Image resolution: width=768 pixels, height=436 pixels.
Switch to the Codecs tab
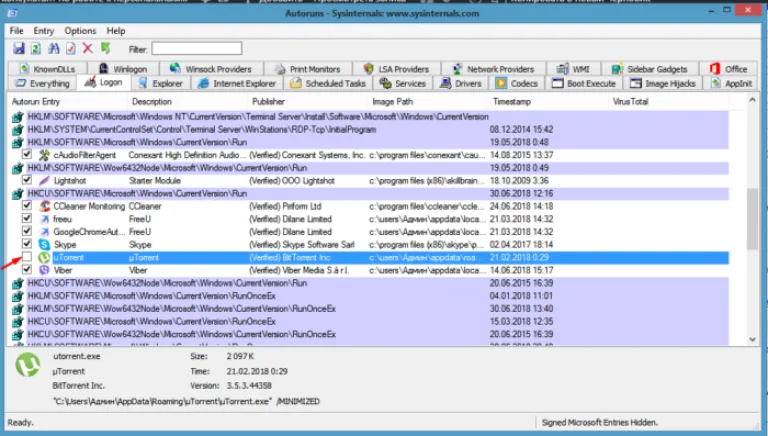click(517, 84)
